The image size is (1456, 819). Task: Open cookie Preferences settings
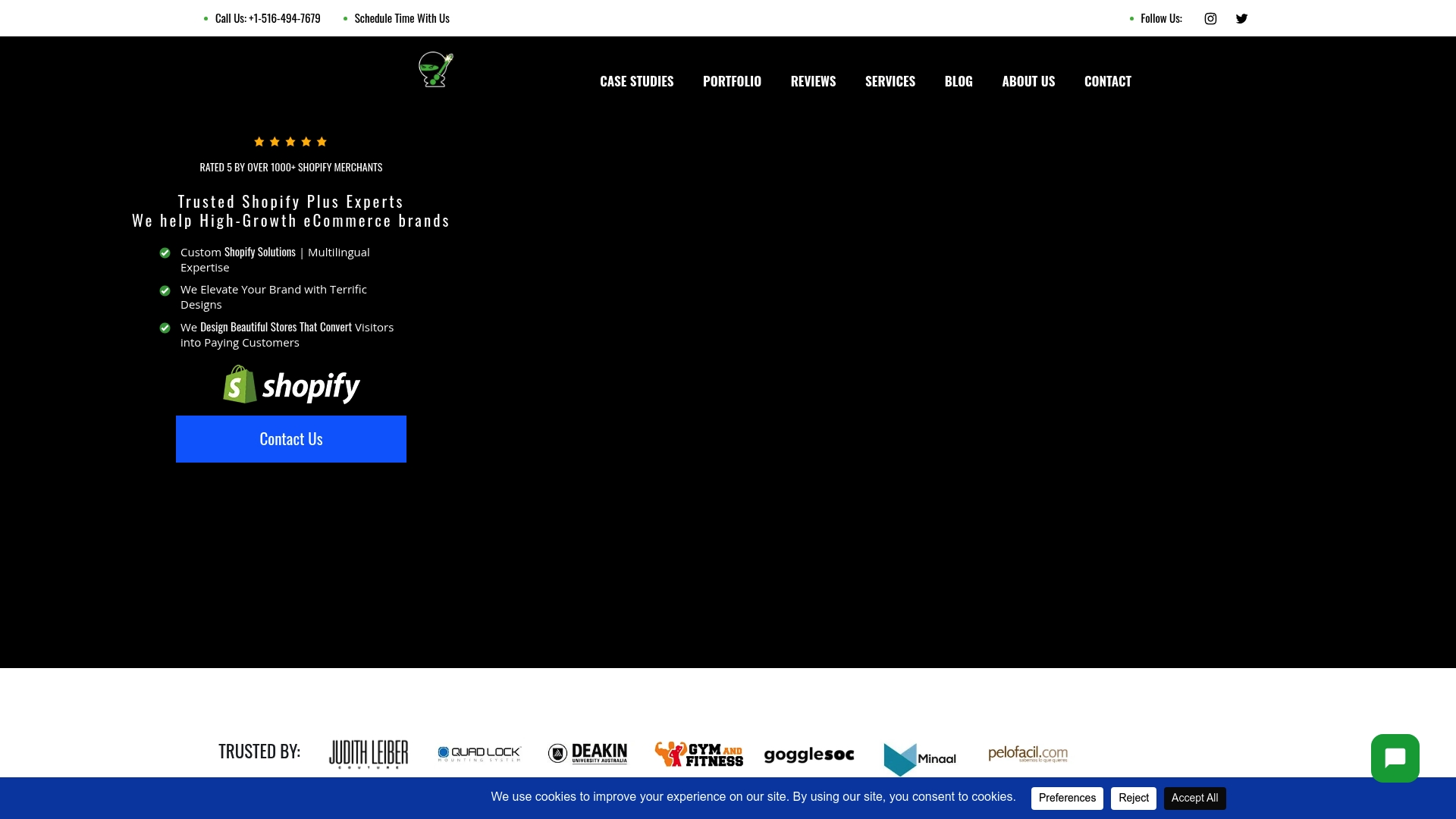click(x=1067, y=798)
